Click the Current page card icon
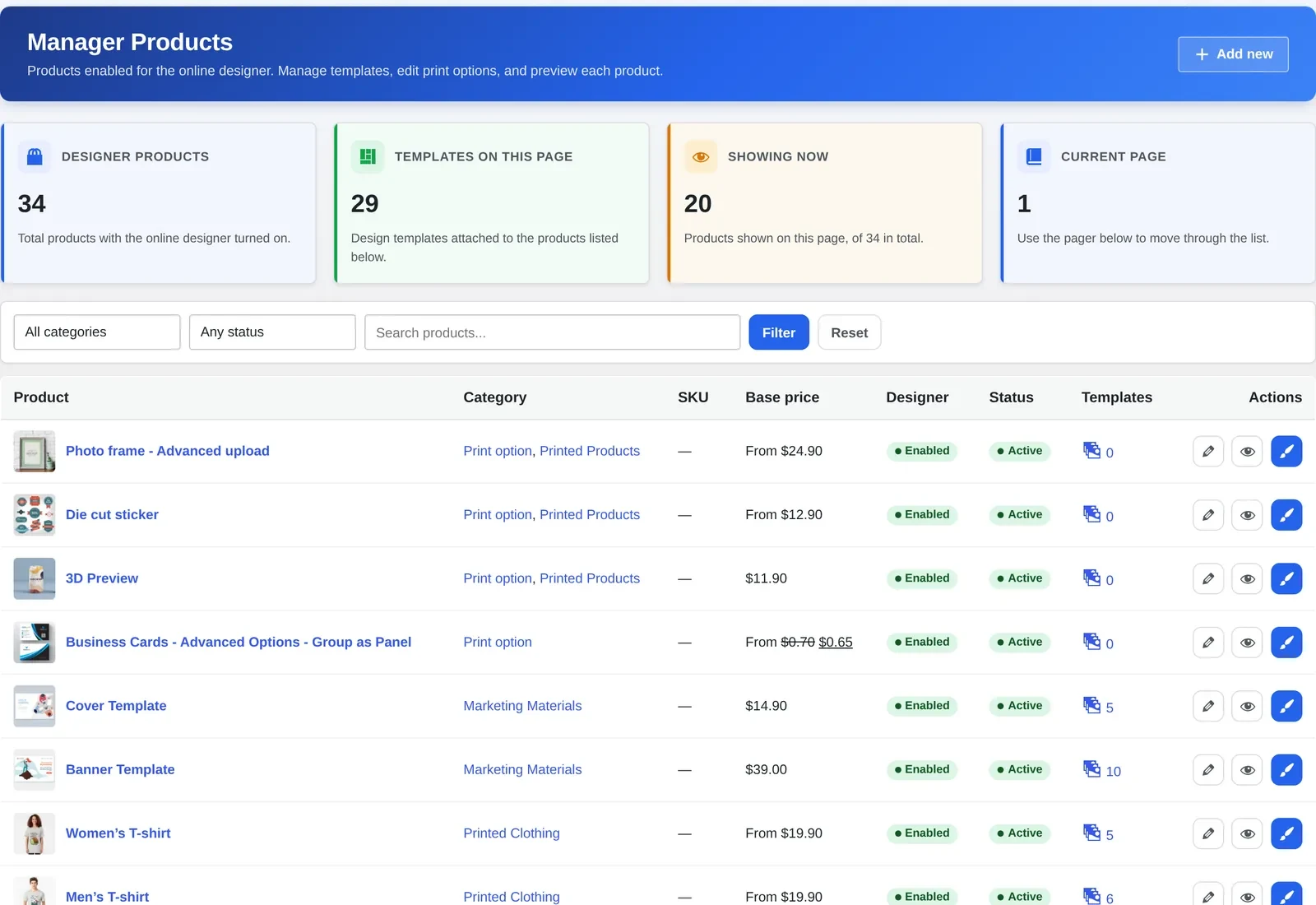Screen dimensions: 1316x905 point(1034,156)
